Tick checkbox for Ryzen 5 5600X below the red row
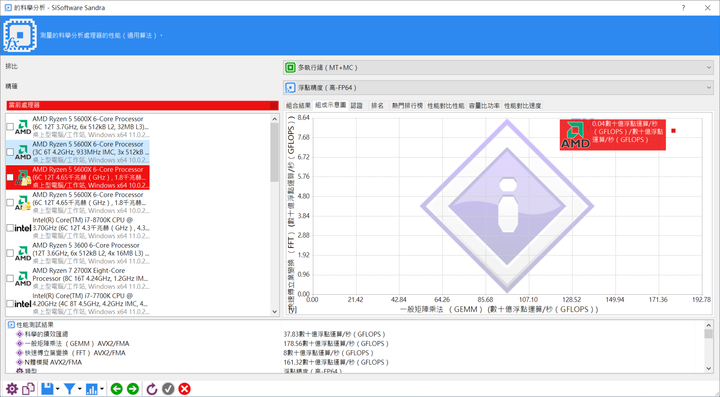This screenshot has width=720, height=397. (10, 202)
